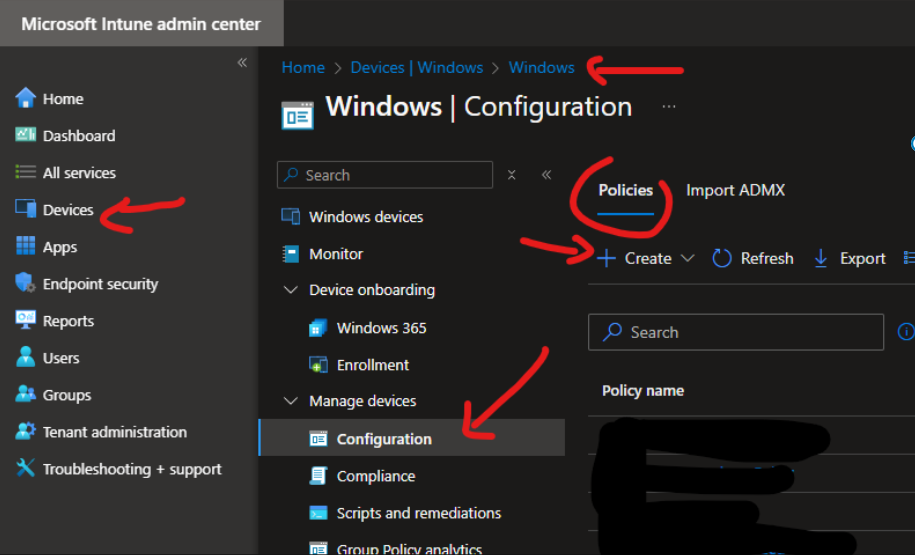Image resolution: width=915 pixels, height=555 pixels.
Task: Switch to the Policies tab
Action: pyautogui.click(x=626, y=190)
